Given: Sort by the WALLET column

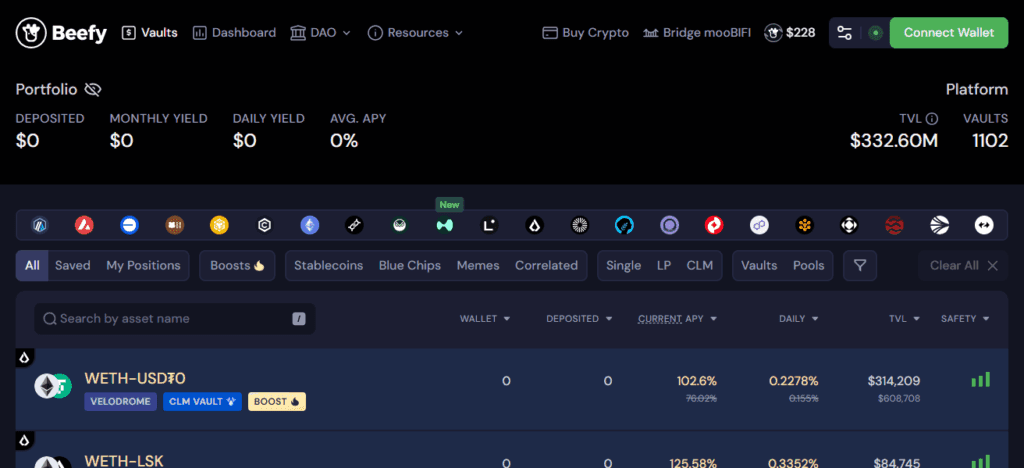Looking at the screenshot, I should tap(485, 319).
